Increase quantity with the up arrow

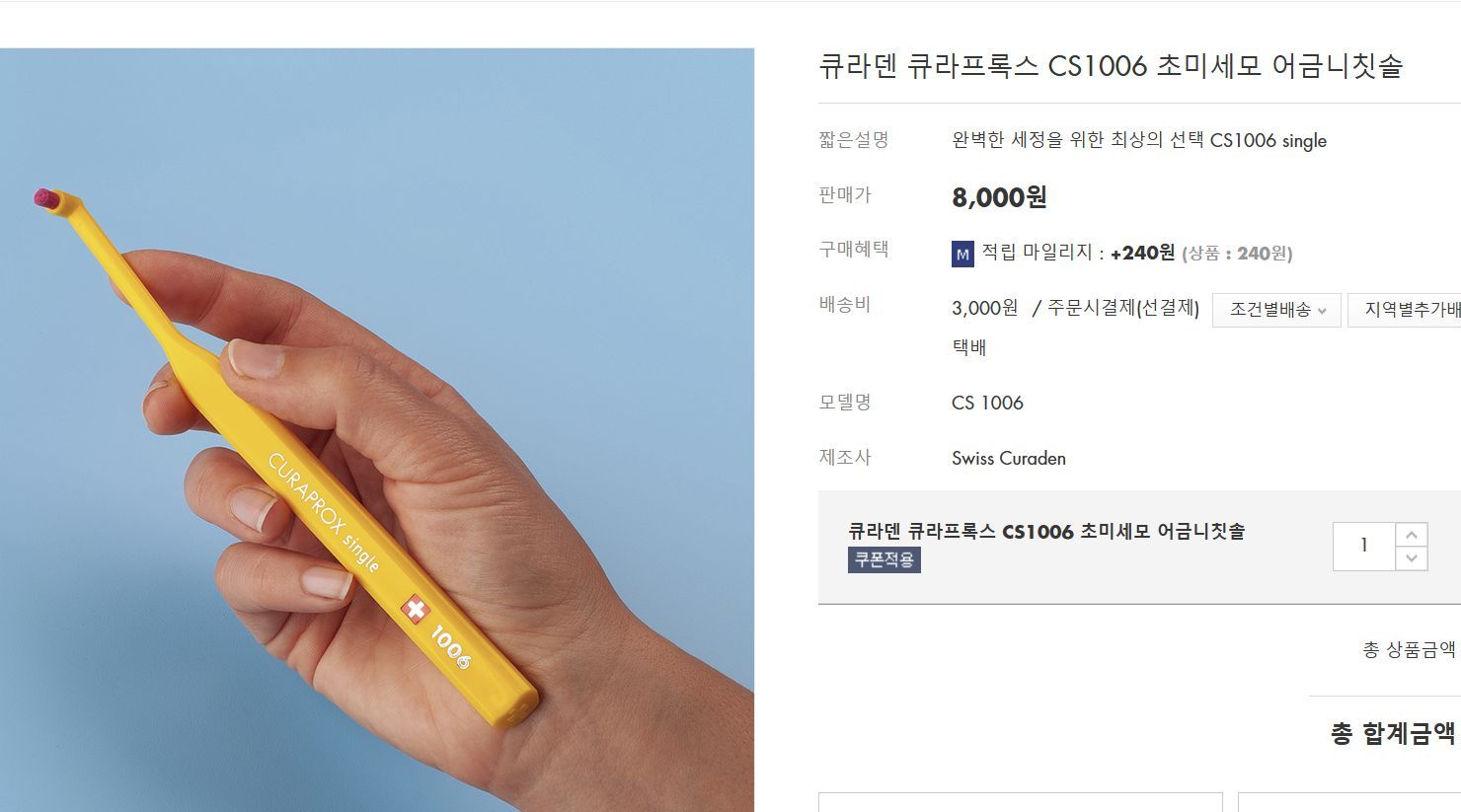coord(1412,535)
